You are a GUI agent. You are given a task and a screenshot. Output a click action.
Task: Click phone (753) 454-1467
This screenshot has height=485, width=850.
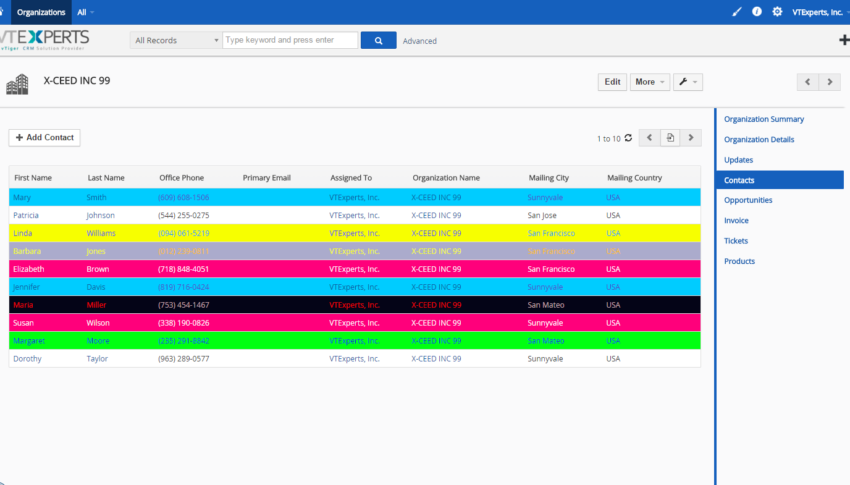click(183, 305)
